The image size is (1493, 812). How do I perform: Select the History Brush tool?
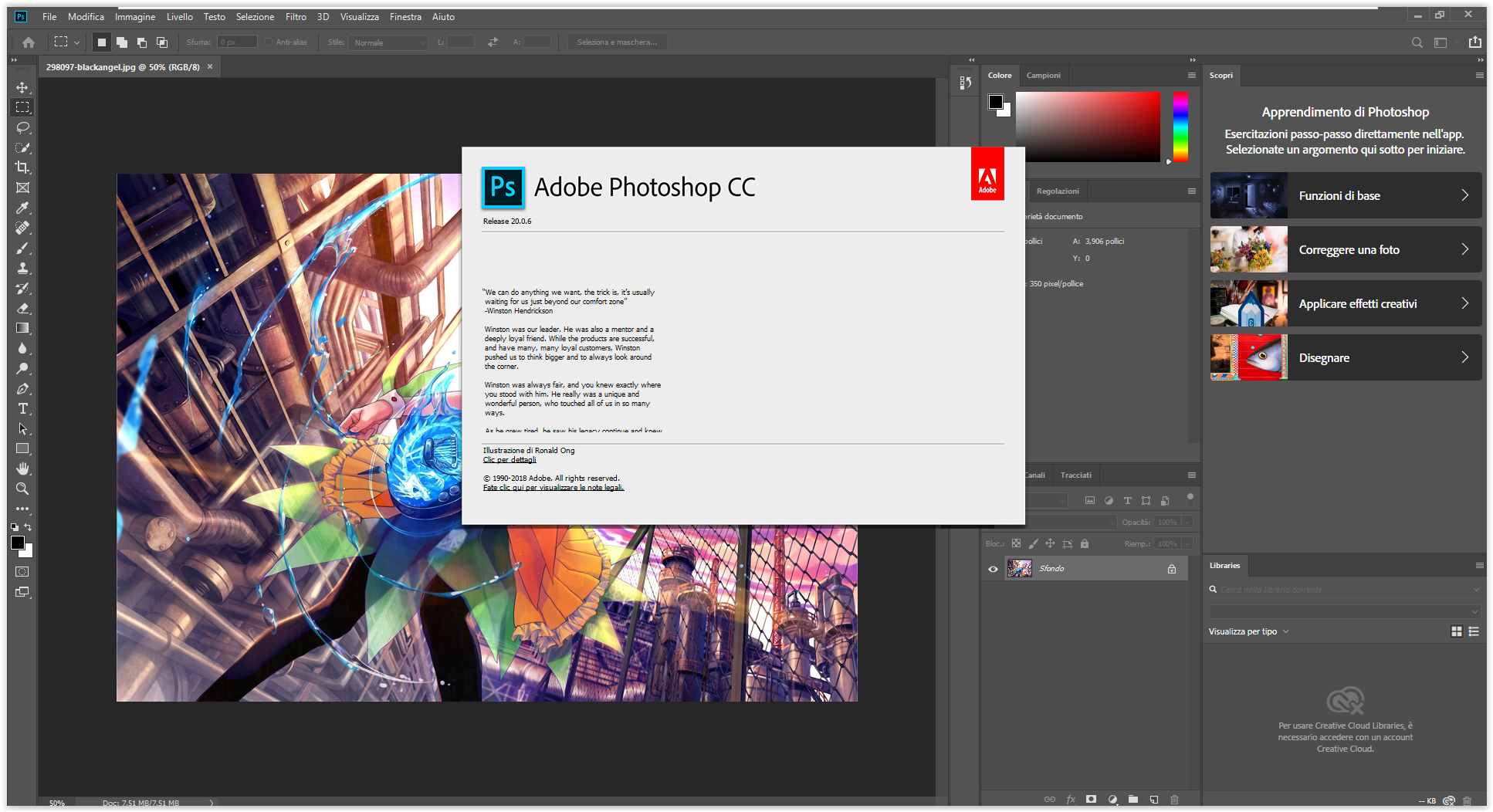tap(22, 288)
